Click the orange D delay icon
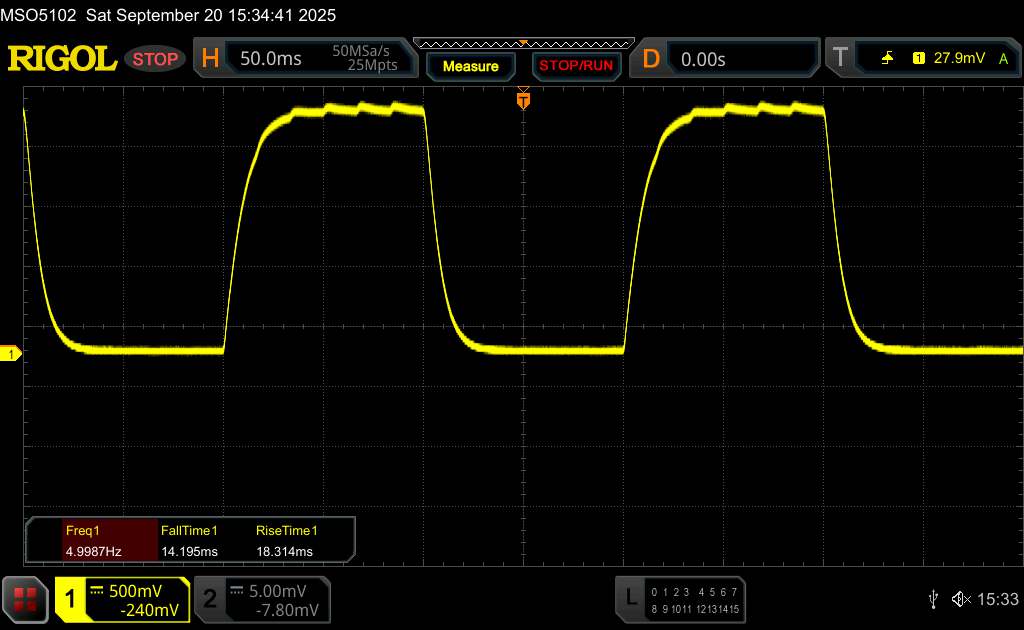 coord(651,59)
